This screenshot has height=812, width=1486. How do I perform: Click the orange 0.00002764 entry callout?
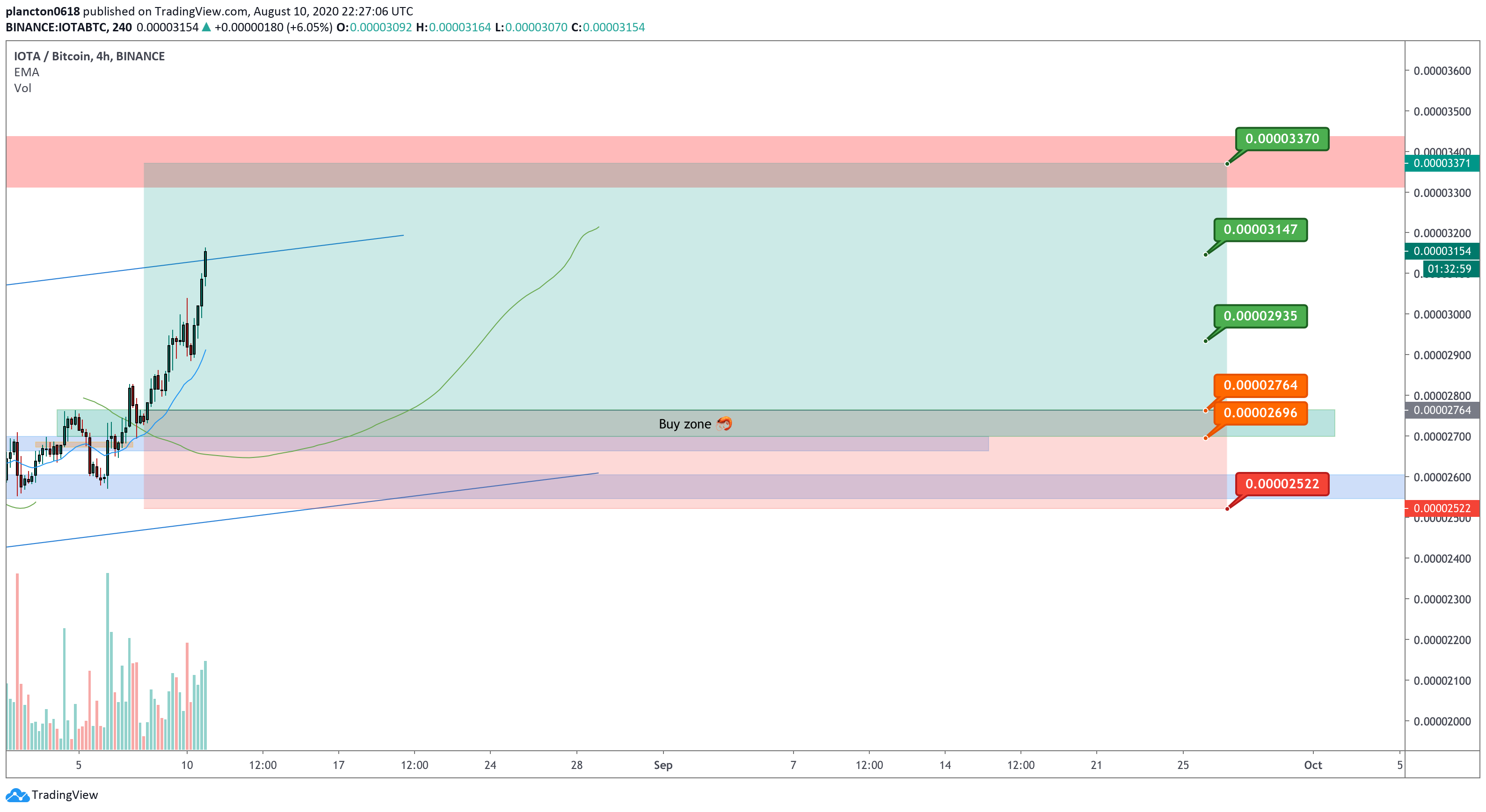(x=1260, y=385)
